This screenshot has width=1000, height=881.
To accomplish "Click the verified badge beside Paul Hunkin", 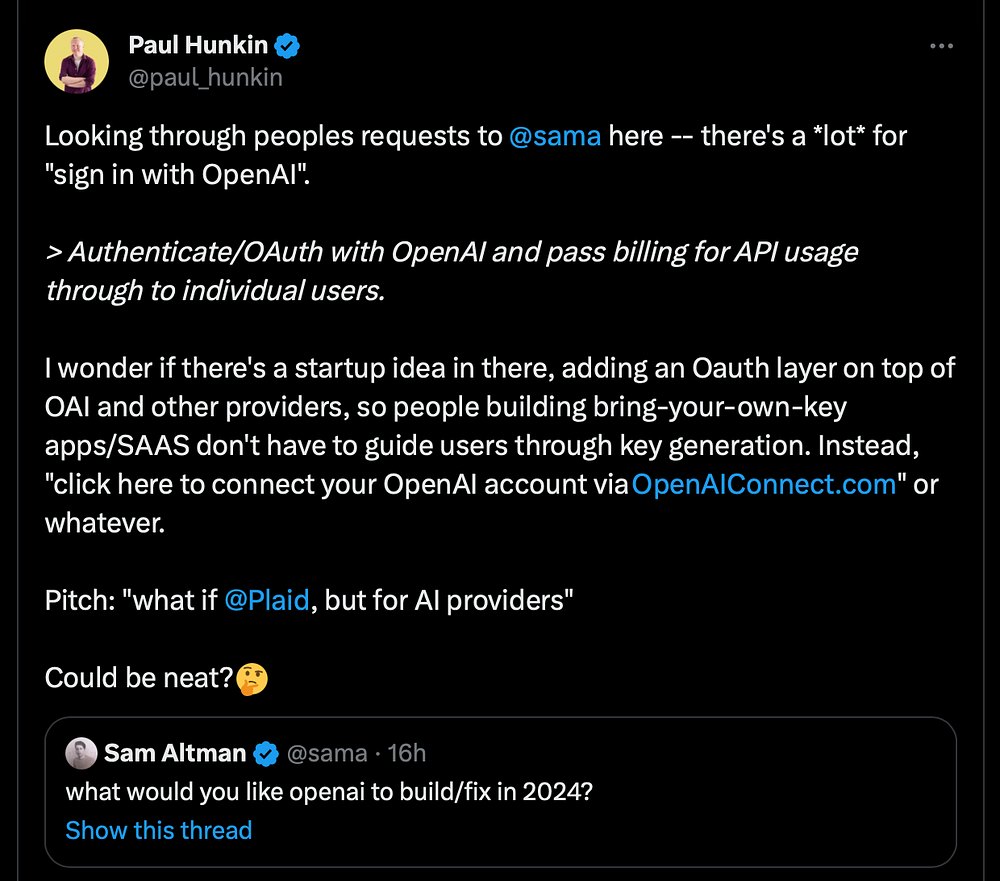I will point(288,46).
